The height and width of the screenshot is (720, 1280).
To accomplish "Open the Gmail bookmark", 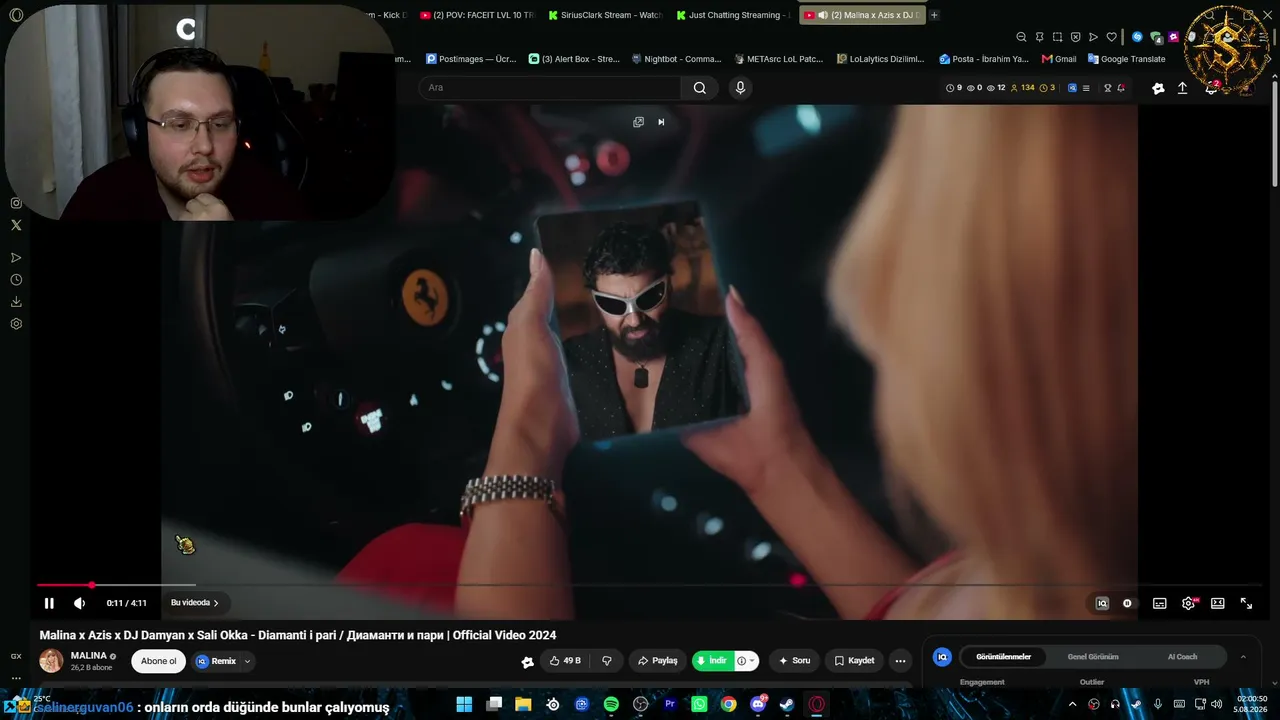I will coord(1059,59).
